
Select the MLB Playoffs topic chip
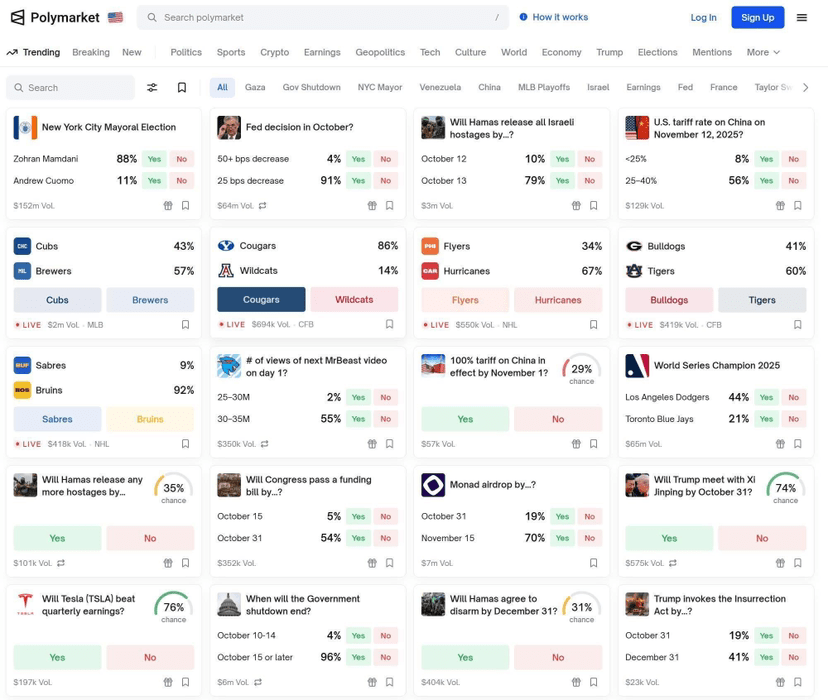coord(544,87)
